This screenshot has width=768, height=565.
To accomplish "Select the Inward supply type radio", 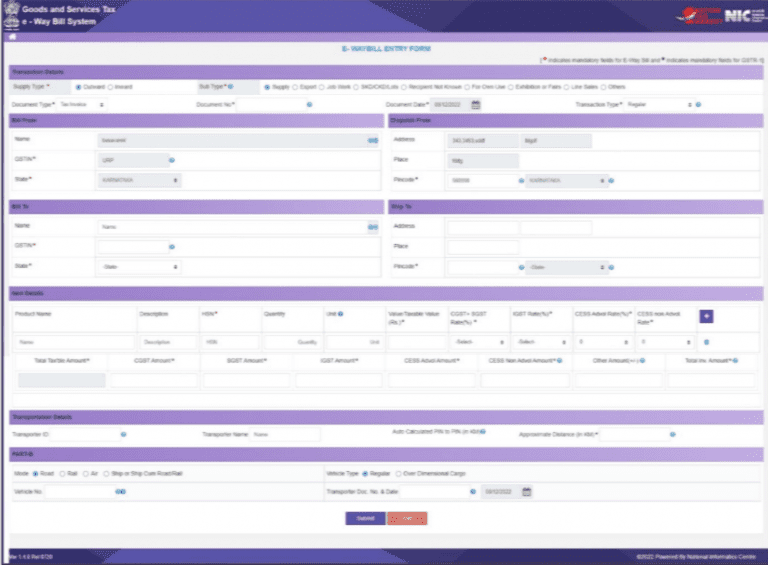I will pos(109,87).
